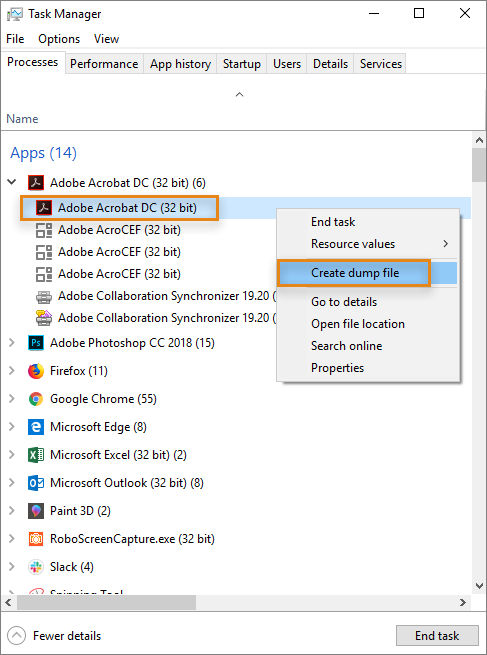Screen dimensions: 487x655
Task: Minimize the Task Manager window
Action: coord(374,13)
